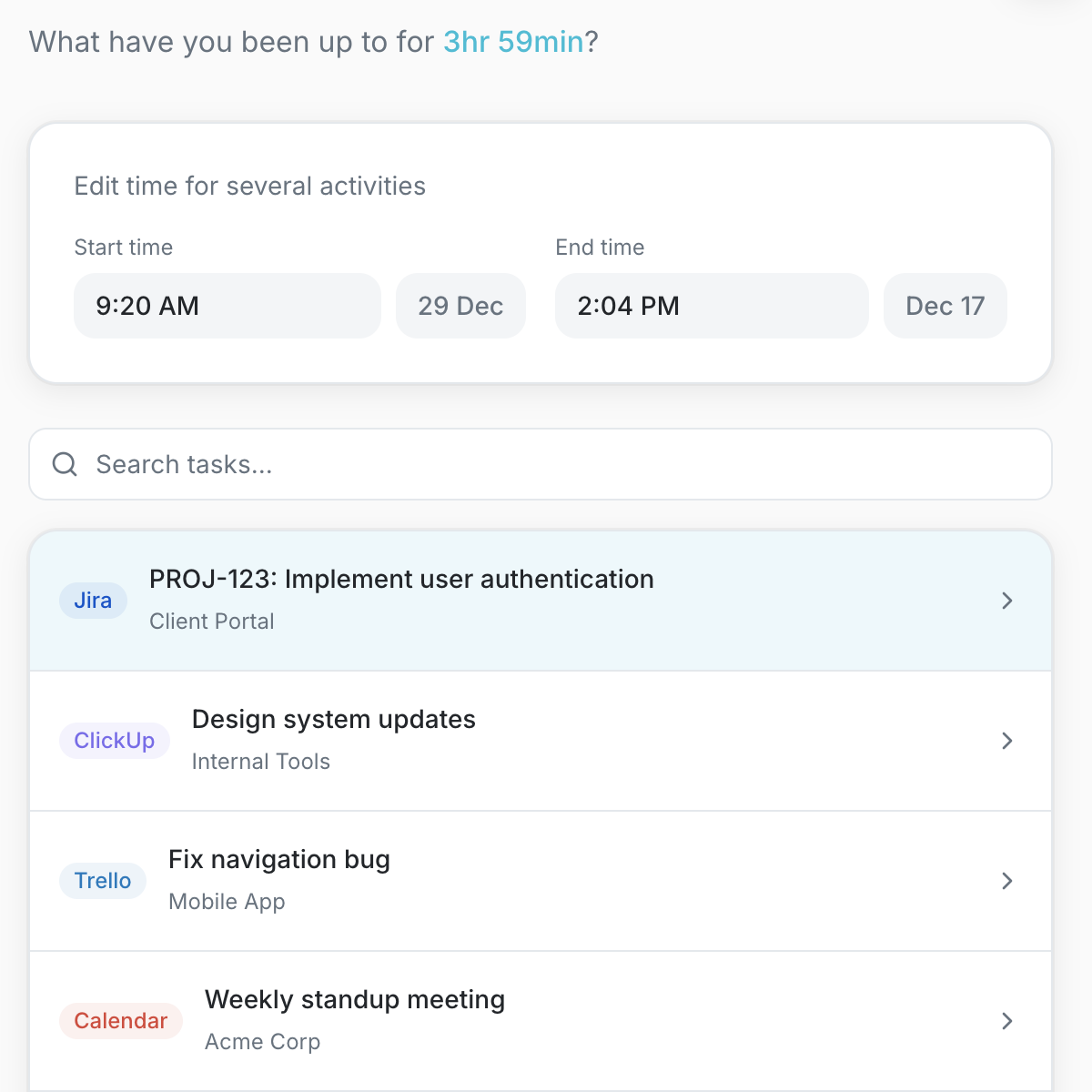Click the Jira badge on PROJ-123
The image size is (1092, 1092).
coord(93,601)
